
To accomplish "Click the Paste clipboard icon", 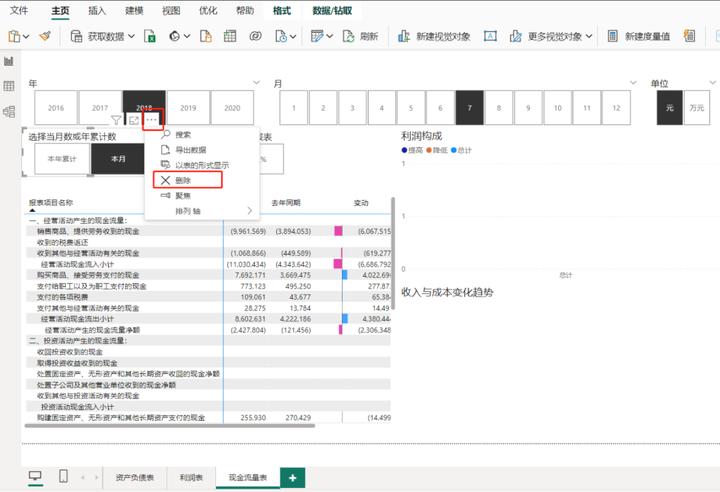I will click(14, 36).
